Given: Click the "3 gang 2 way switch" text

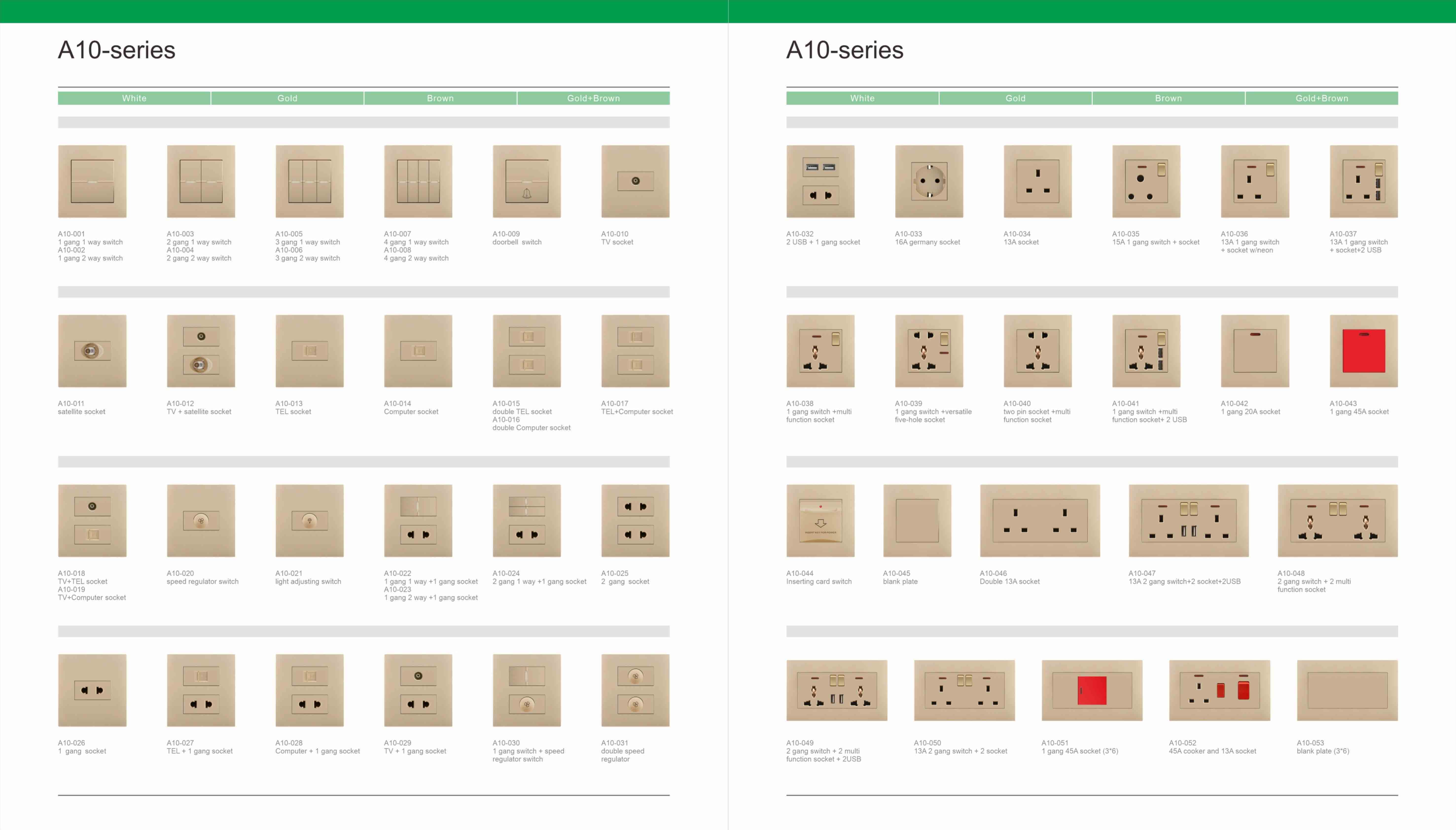Looking at the screenshot, I should pos(308,258).
